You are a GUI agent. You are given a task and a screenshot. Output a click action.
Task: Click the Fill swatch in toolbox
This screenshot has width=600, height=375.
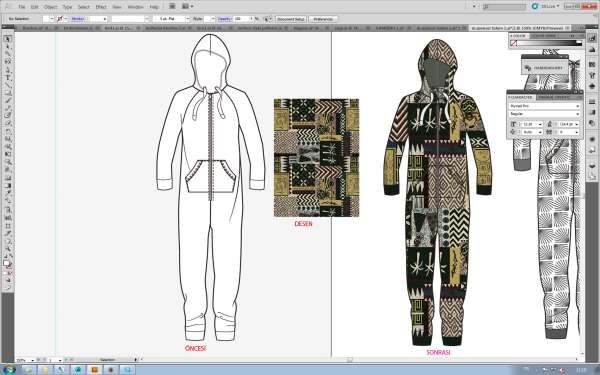(6, 263)
